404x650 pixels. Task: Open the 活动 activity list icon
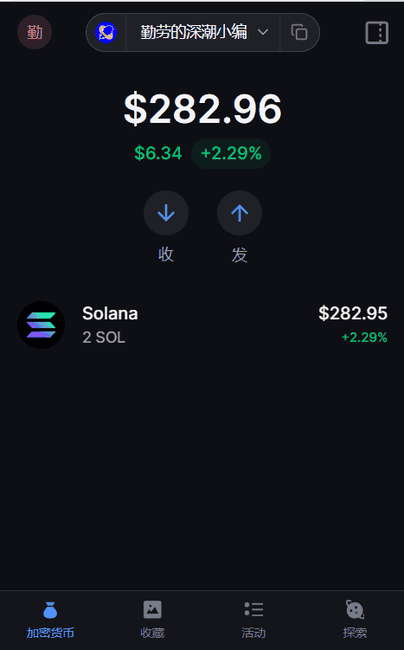tap(254, 609)
